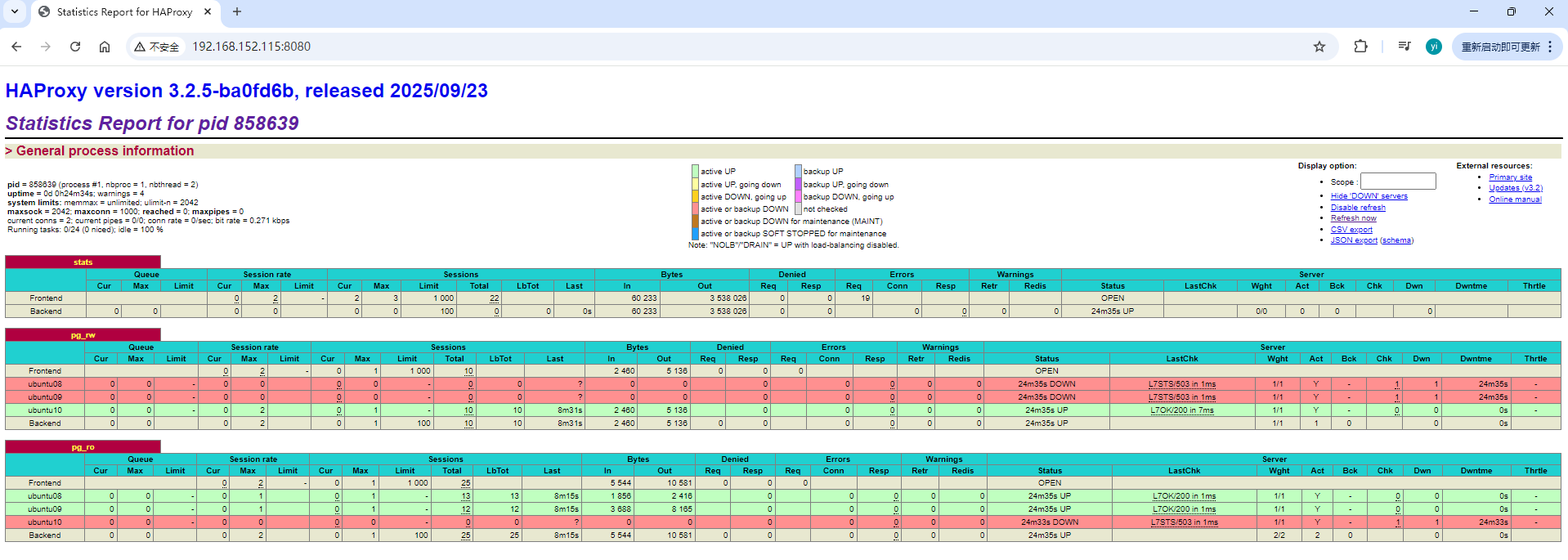The width and height of the screenshot is (1568, 560).
Task: Click the Scope input field
Action: [1397, 181]
